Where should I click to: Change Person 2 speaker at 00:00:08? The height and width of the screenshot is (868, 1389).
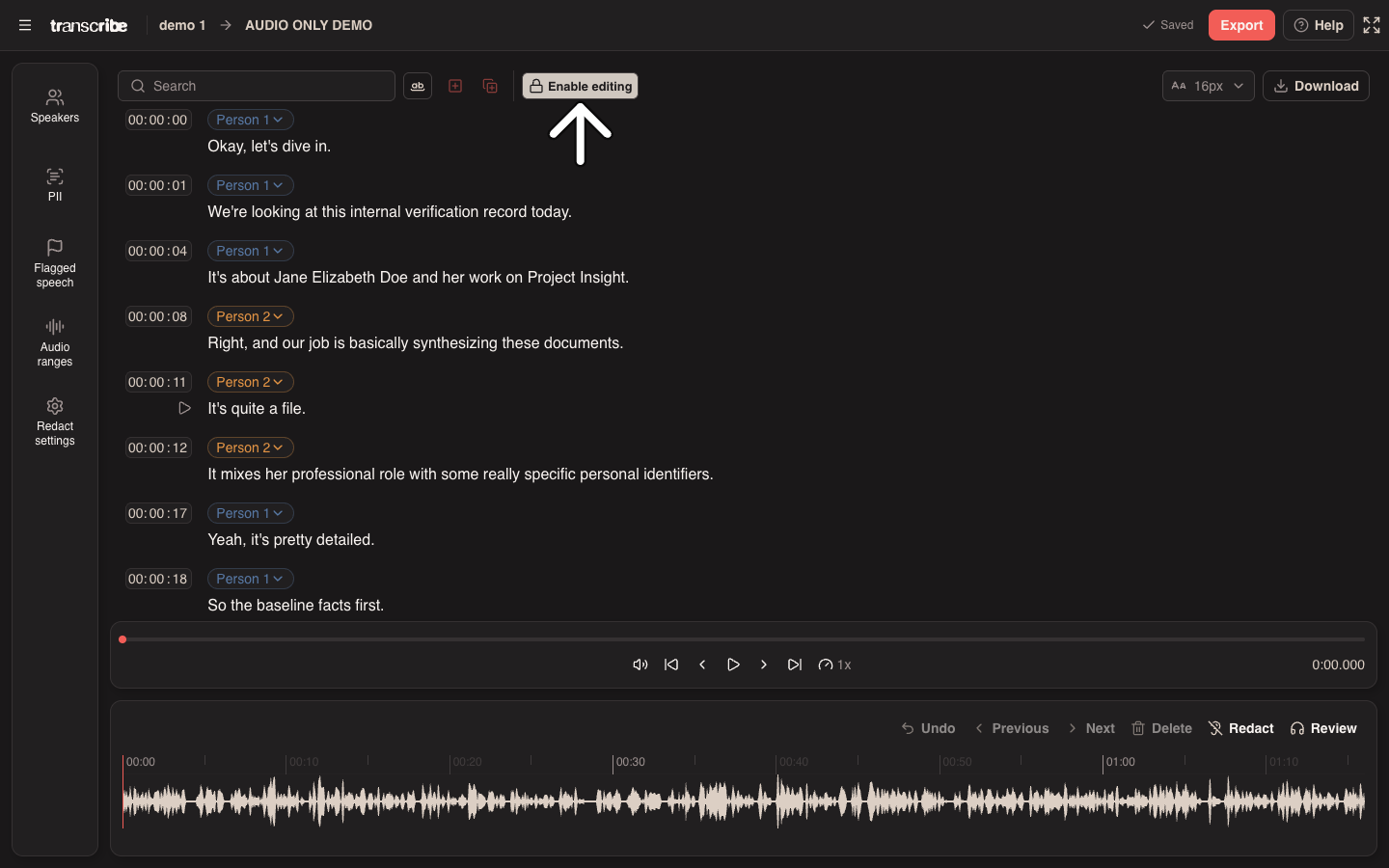251,316
